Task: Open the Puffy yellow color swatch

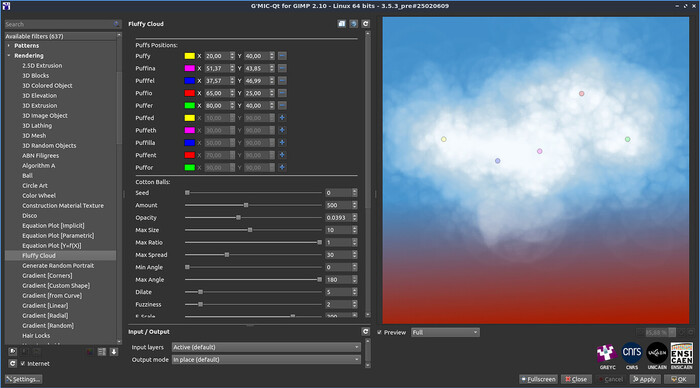Action: 190,56
